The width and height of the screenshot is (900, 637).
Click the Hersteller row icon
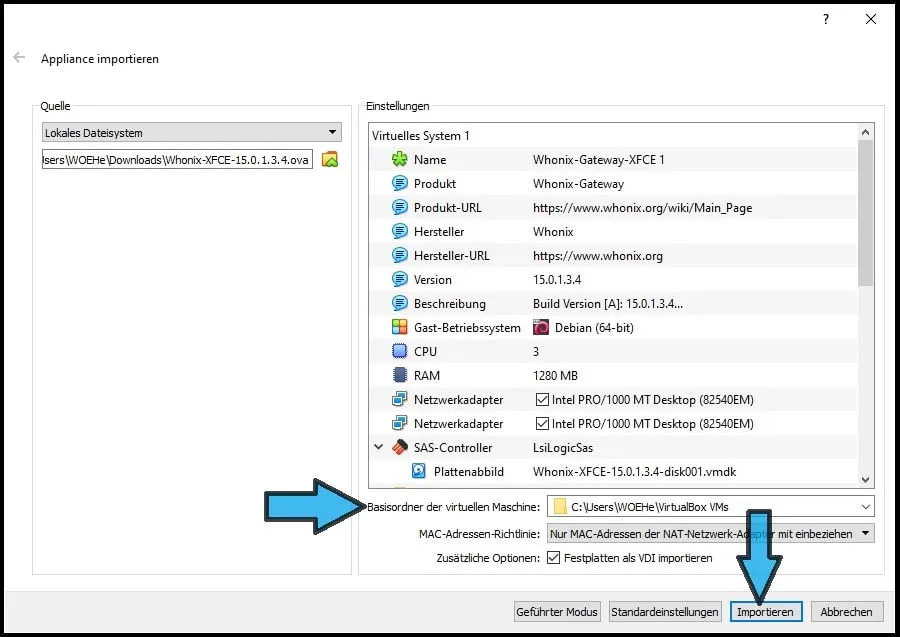[399, 232]
